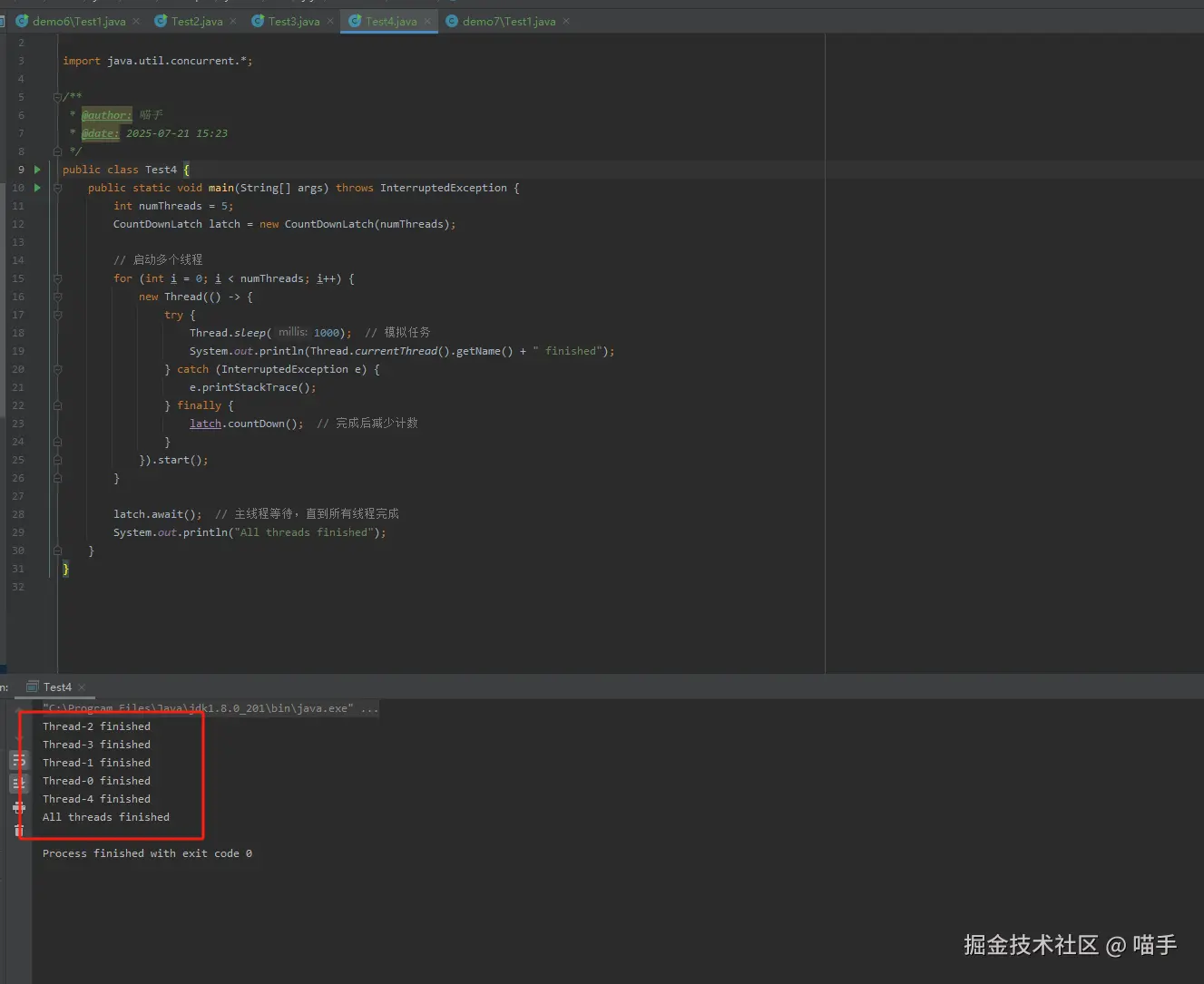
Task: Click 'Thread-4 finished' console line
Action: click(x=96, y=799)
